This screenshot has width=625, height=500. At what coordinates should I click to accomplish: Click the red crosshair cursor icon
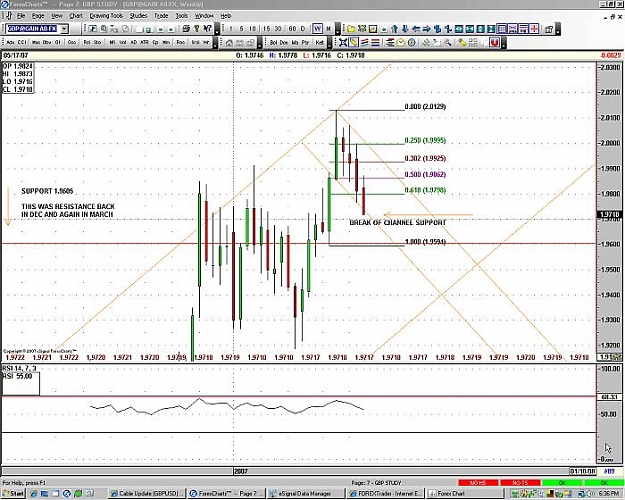click(534, 29)
